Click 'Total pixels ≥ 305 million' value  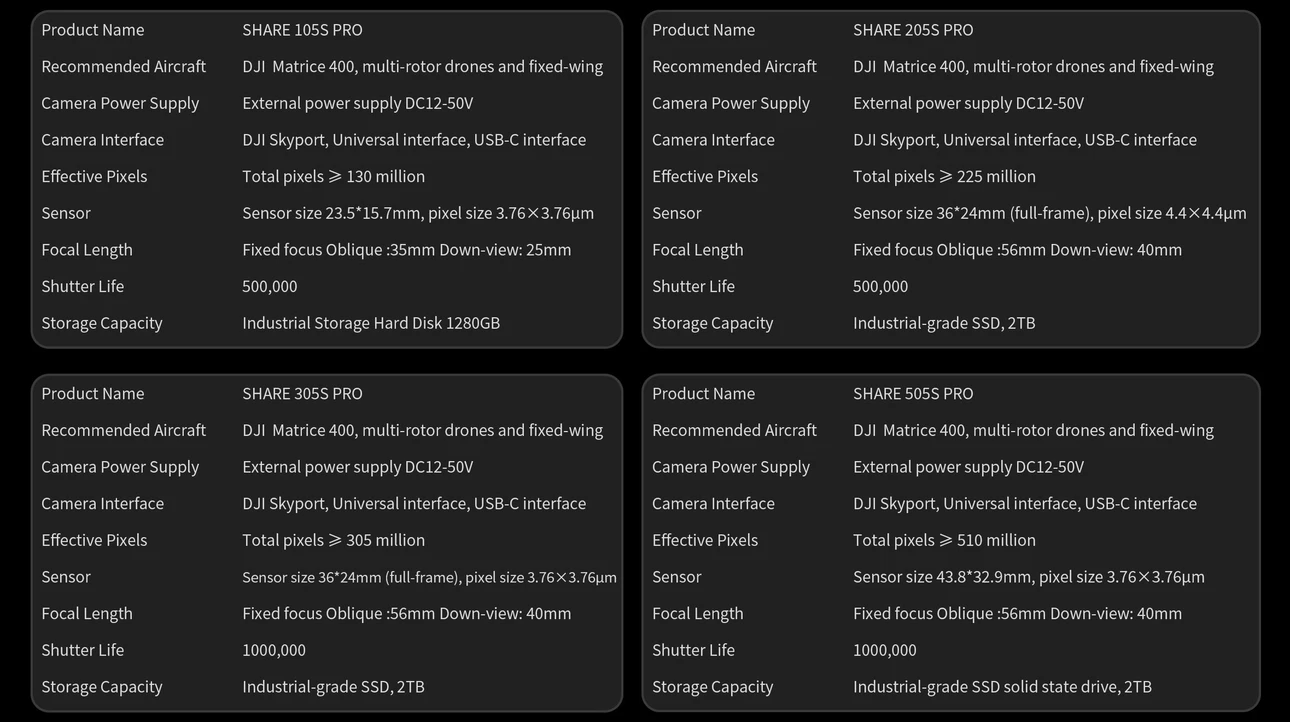pos(333,541)
